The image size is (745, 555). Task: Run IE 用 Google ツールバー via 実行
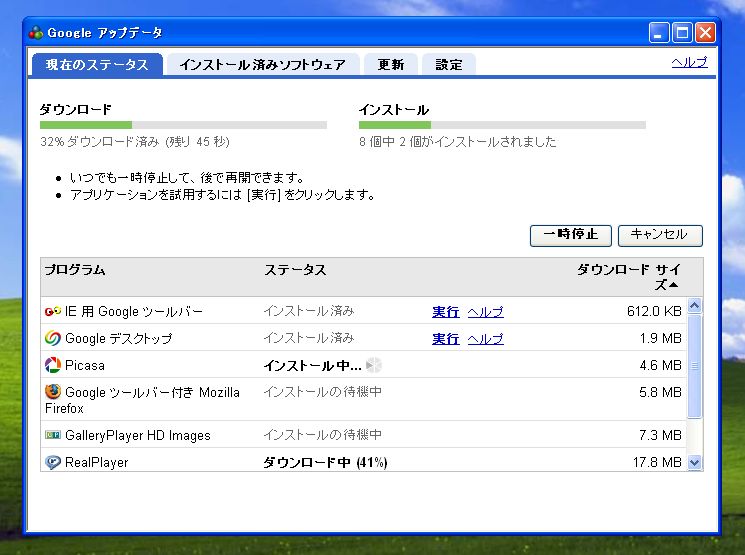[446, 312]
